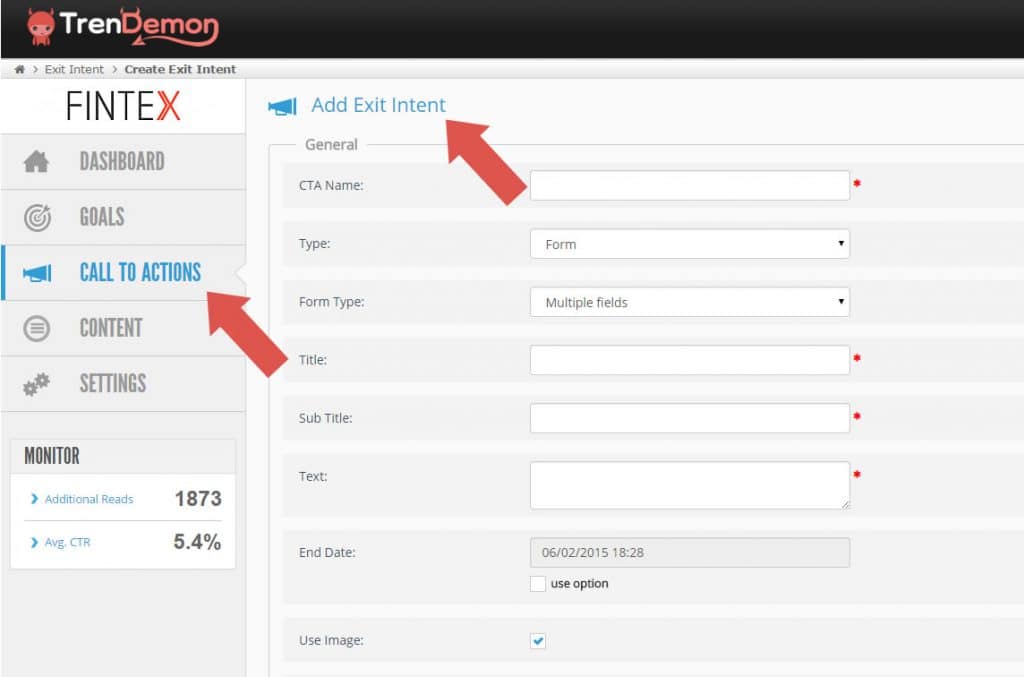Click the use option label text
1024x677 pixels.
click(579, 584)
